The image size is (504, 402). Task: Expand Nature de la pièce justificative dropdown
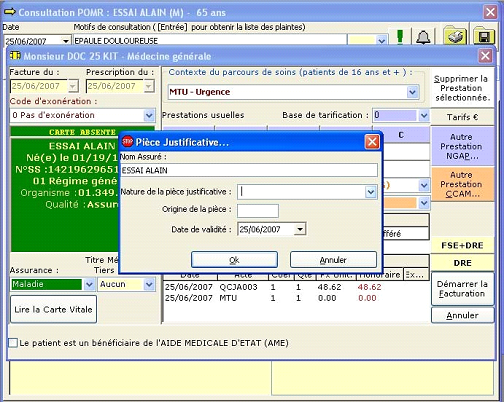point(371,192)
